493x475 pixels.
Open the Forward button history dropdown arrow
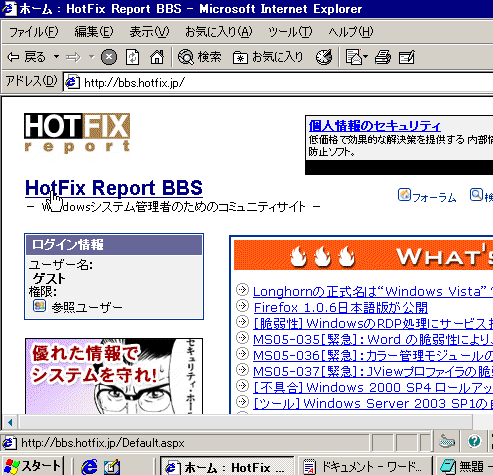pyautogui.click(x=91, y=57)
